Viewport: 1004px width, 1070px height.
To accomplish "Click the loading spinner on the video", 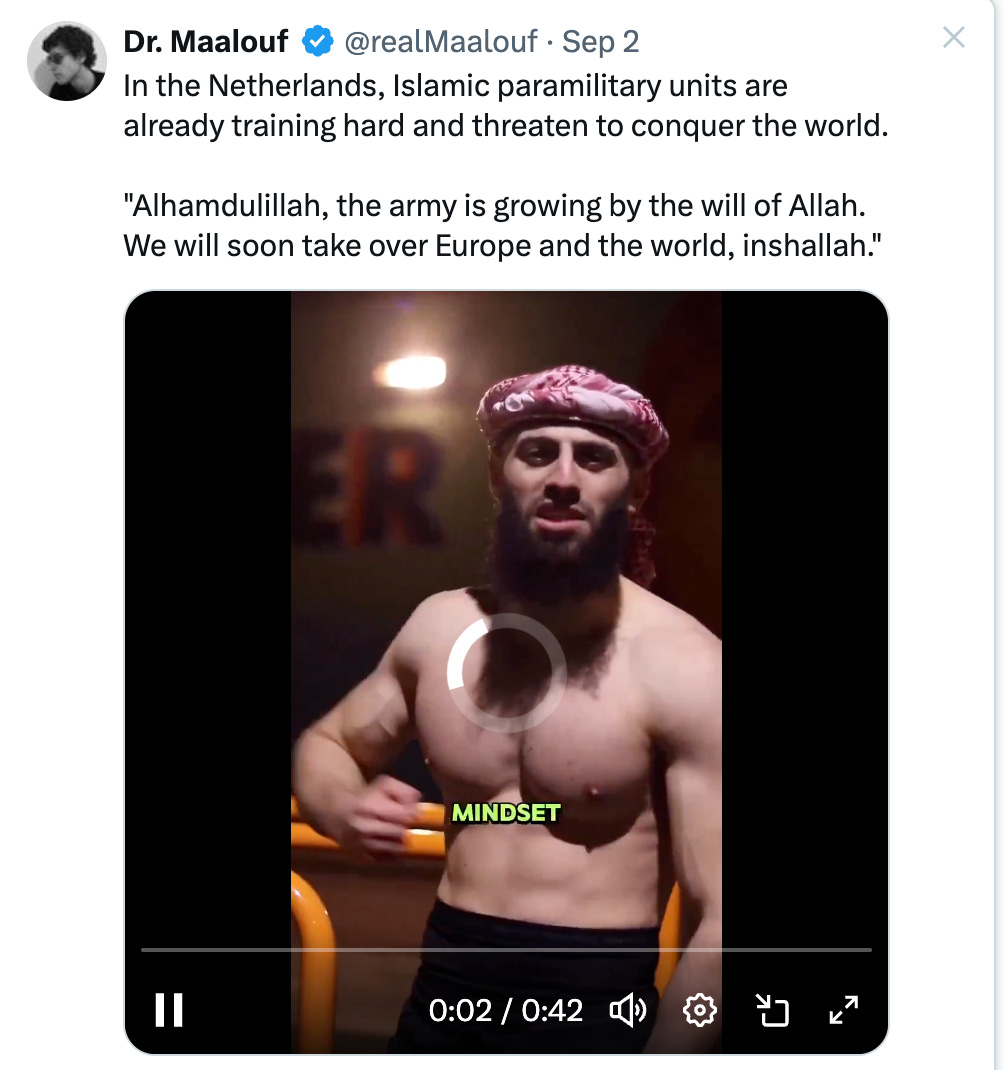I will point(506,673).
